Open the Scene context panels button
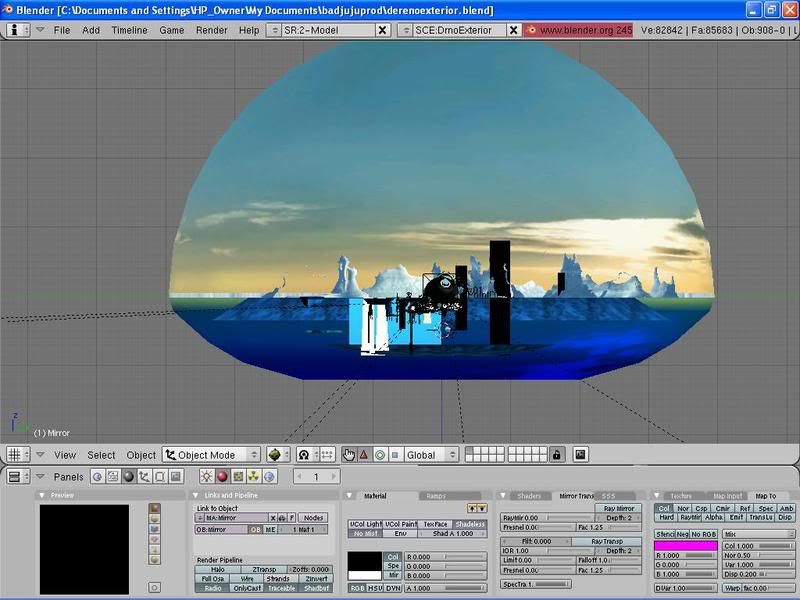 [176, 477]
